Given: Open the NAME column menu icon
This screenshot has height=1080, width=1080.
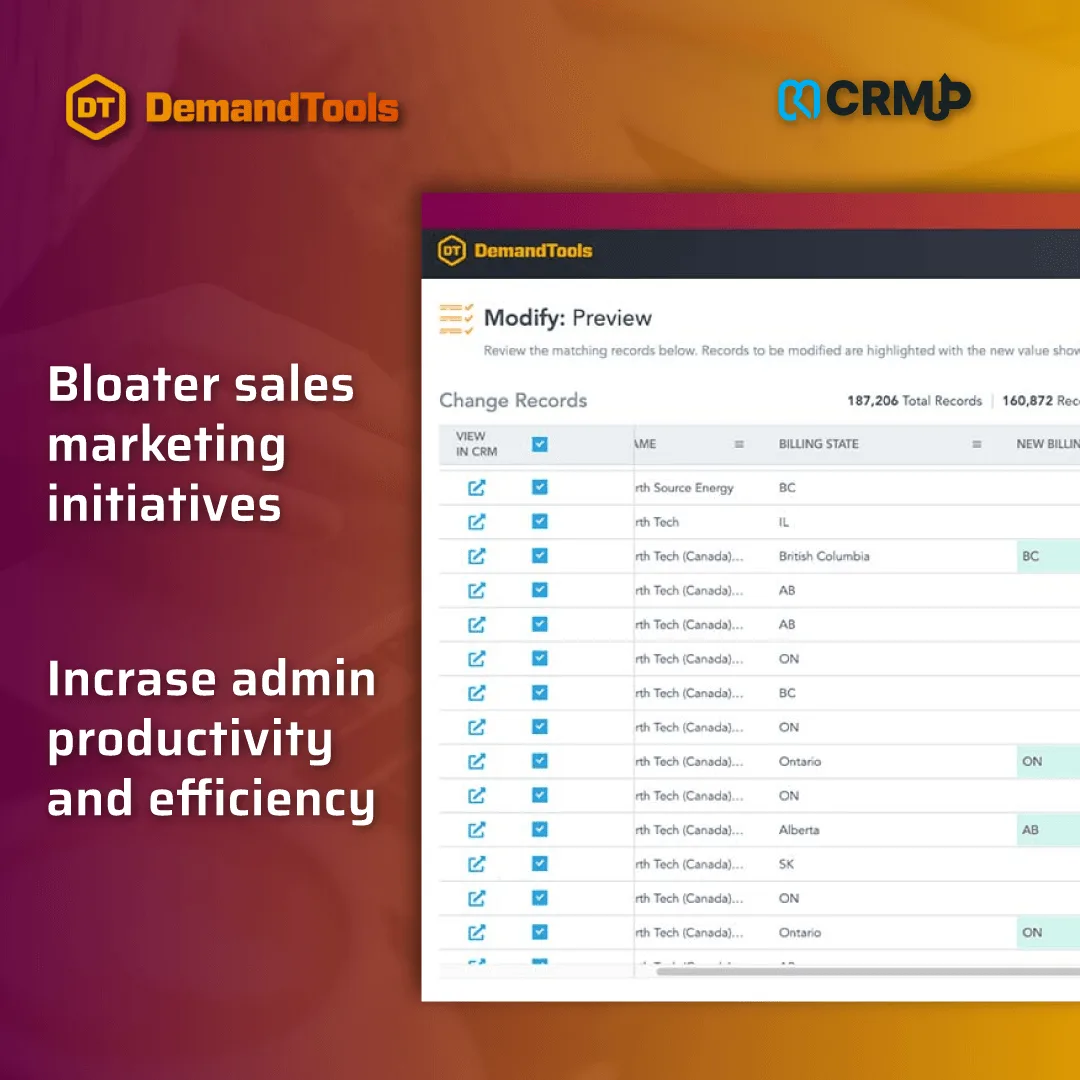Looking at the screenshot, I should [x=738, y=444].
